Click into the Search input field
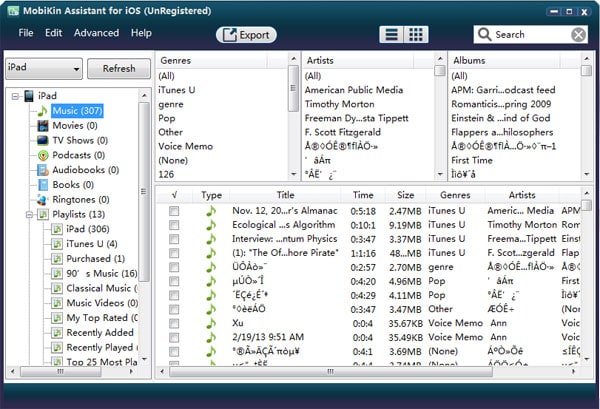The image size is (600, 409). pos(531,34)
